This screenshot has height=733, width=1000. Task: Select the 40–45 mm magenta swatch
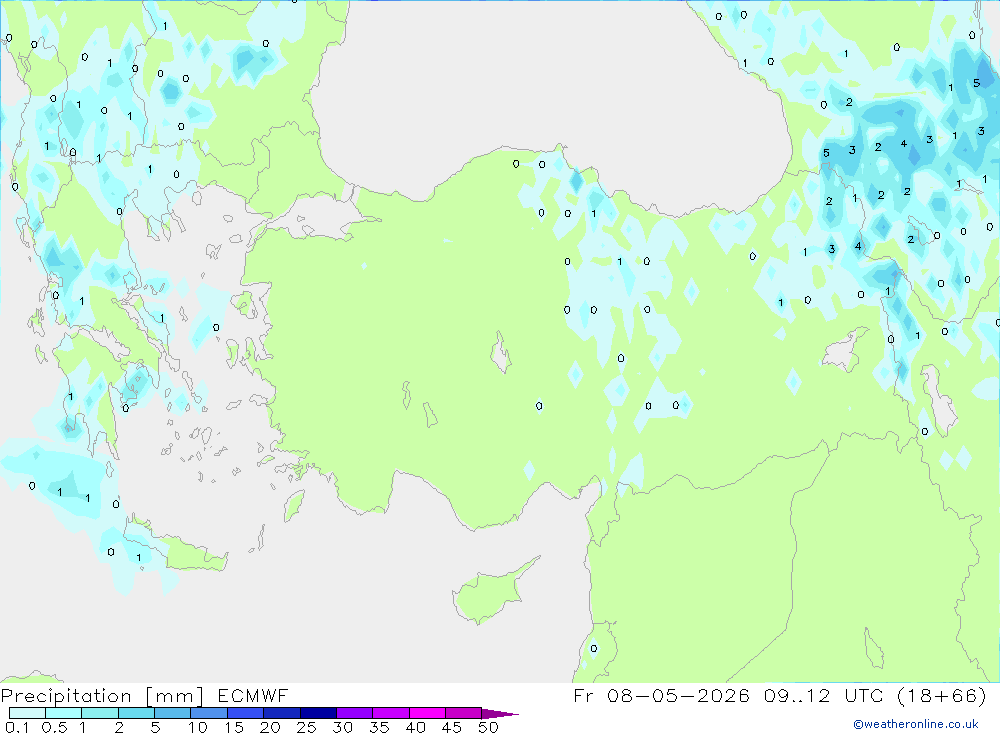(x=427, y=713)
